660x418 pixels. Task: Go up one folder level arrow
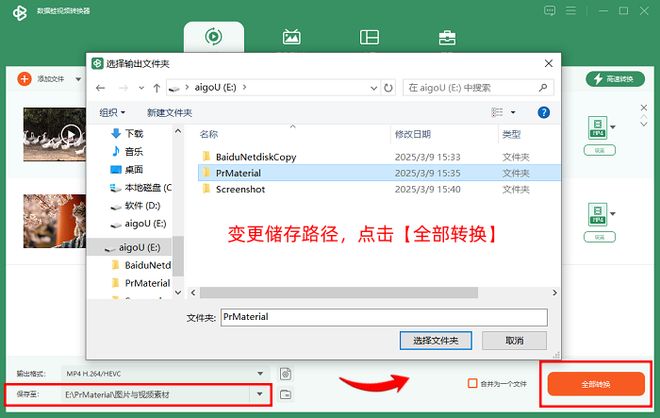[146, 88]
